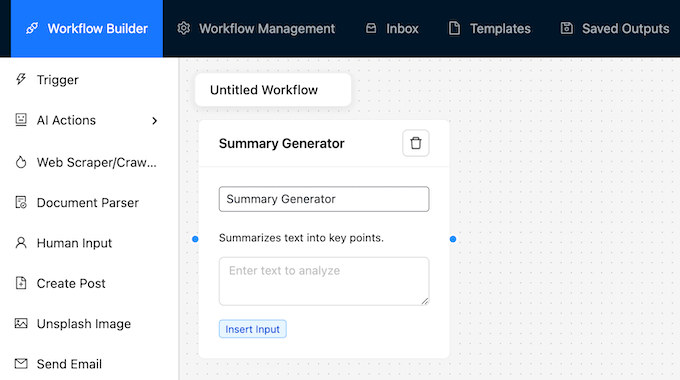Screen dimensions: 680x380
Task: Click the node's left input connector dot
Action: coord(195,239)
